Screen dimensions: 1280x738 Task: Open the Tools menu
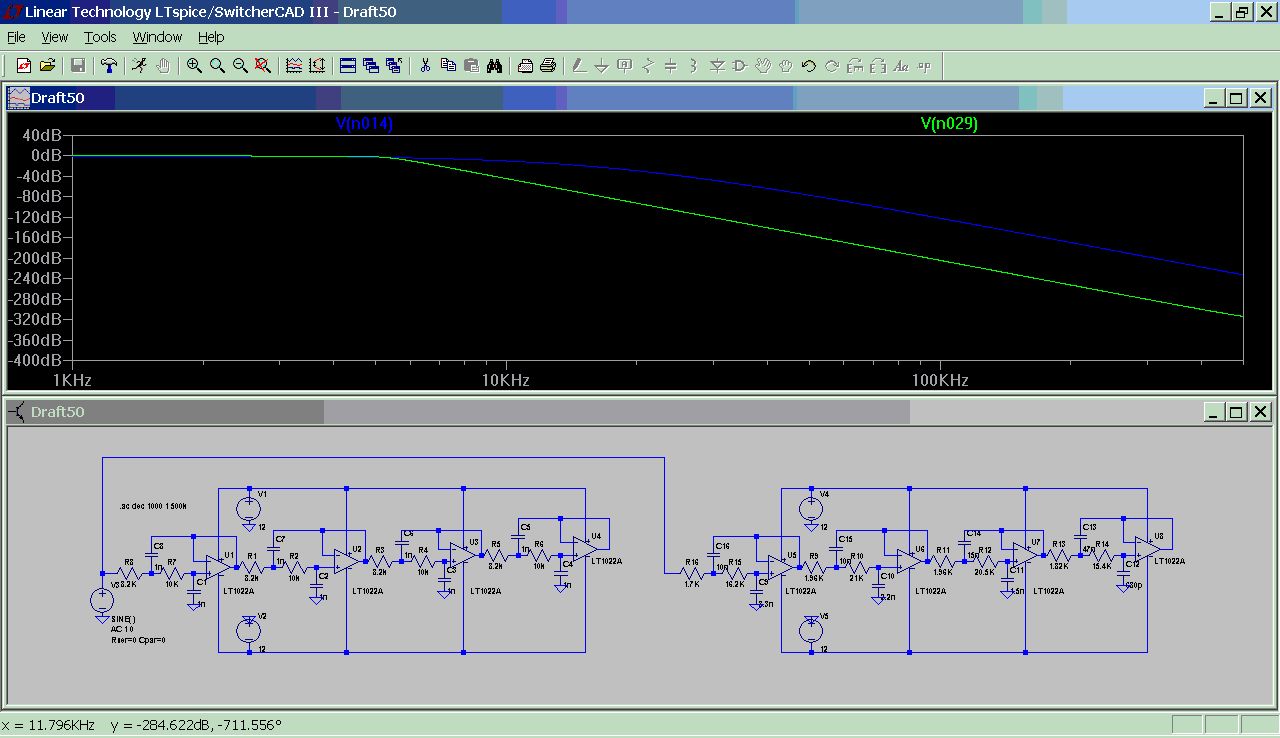click(100, 37)
